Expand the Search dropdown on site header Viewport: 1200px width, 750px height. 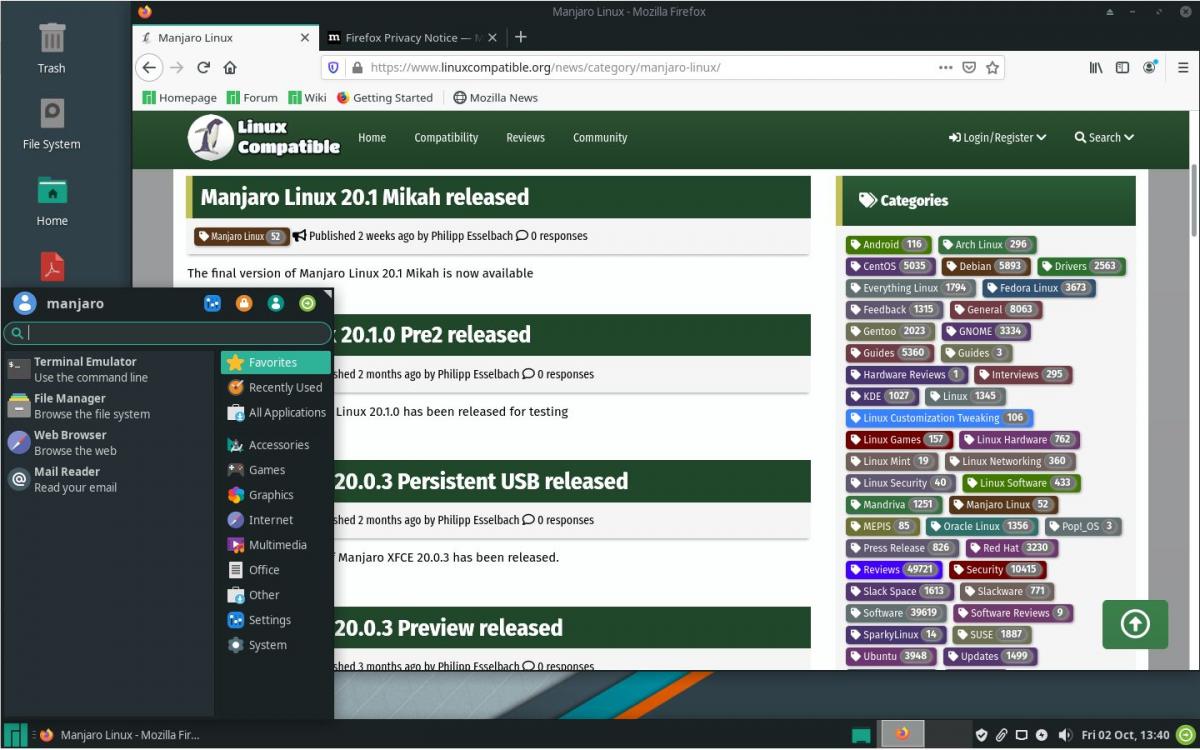[x=1104, y=138]
